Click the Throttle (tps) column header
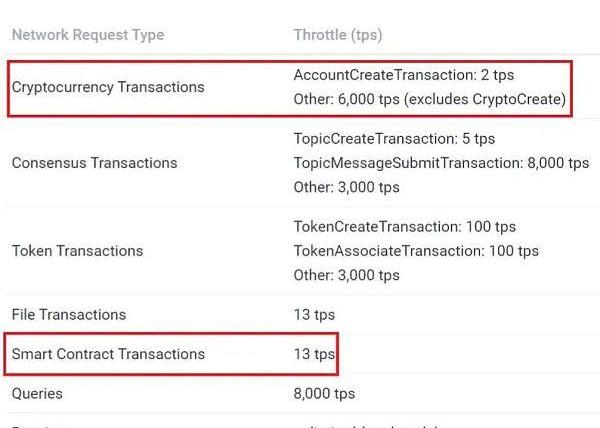600x428 pixels. pos(338,35)
